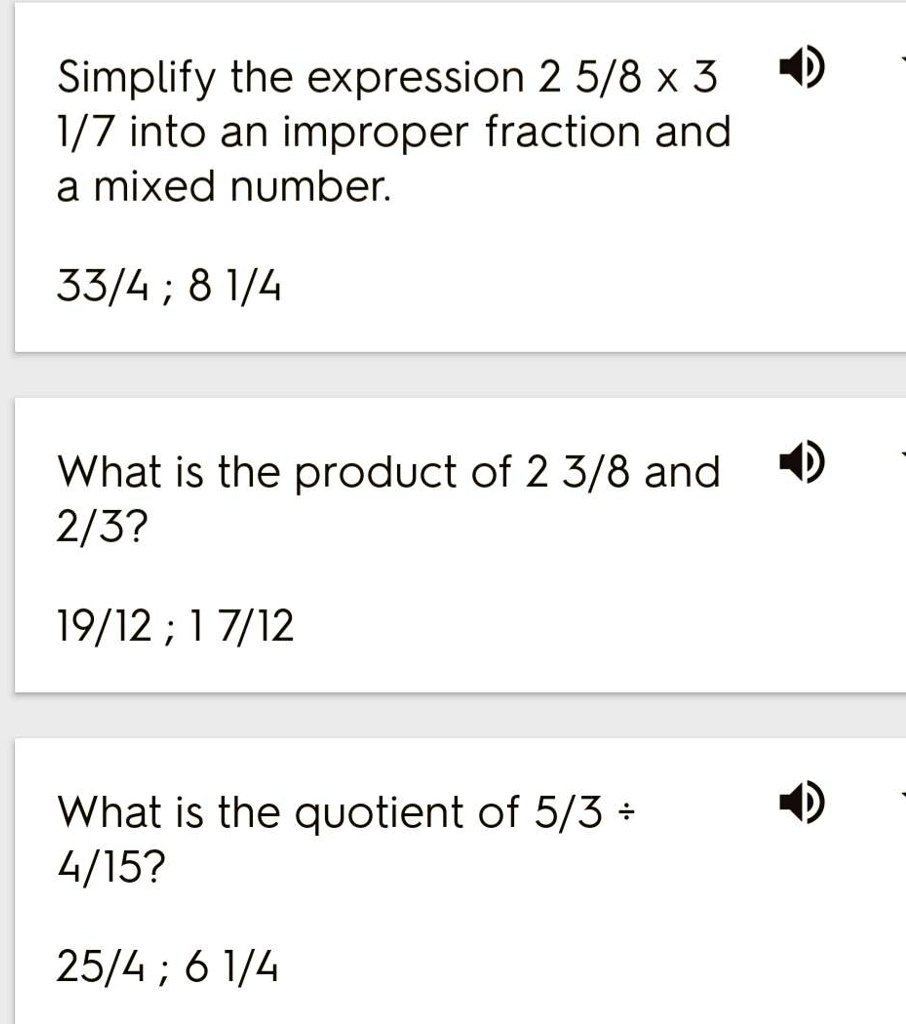Click the answer 25/4 ; 6 1/4
The width and height of the screenshot is (906, 1024).
click(x=167, y=967)
